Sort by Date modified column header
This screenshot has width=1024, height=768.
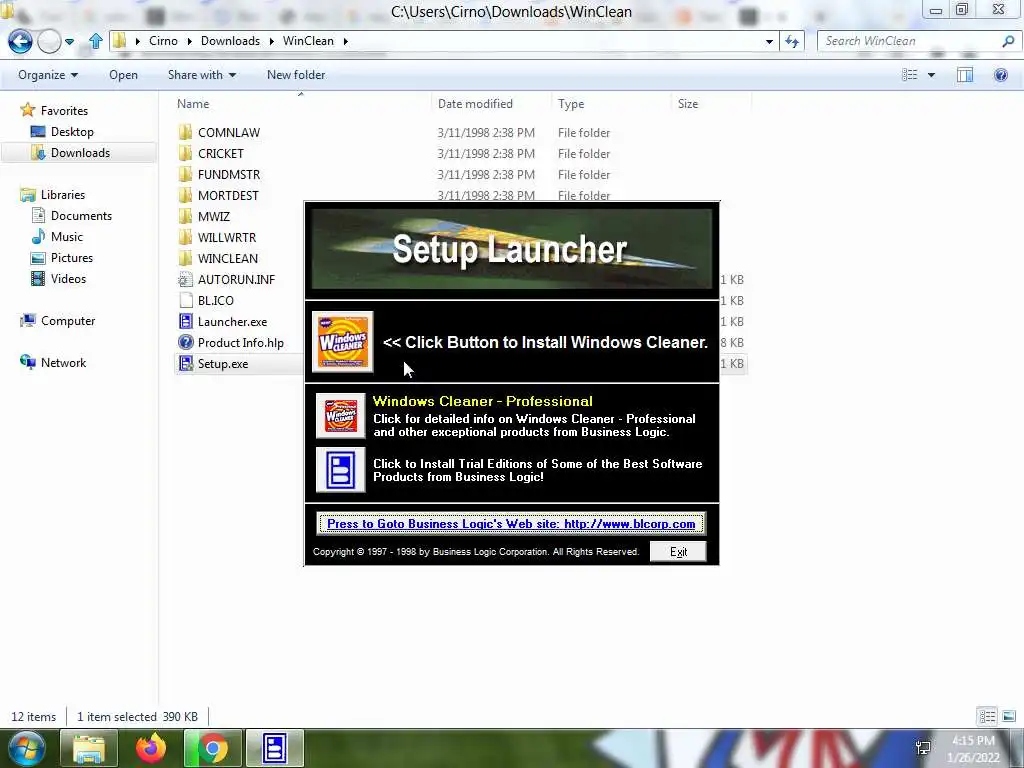pyautogui.click(x=475, y=104)
